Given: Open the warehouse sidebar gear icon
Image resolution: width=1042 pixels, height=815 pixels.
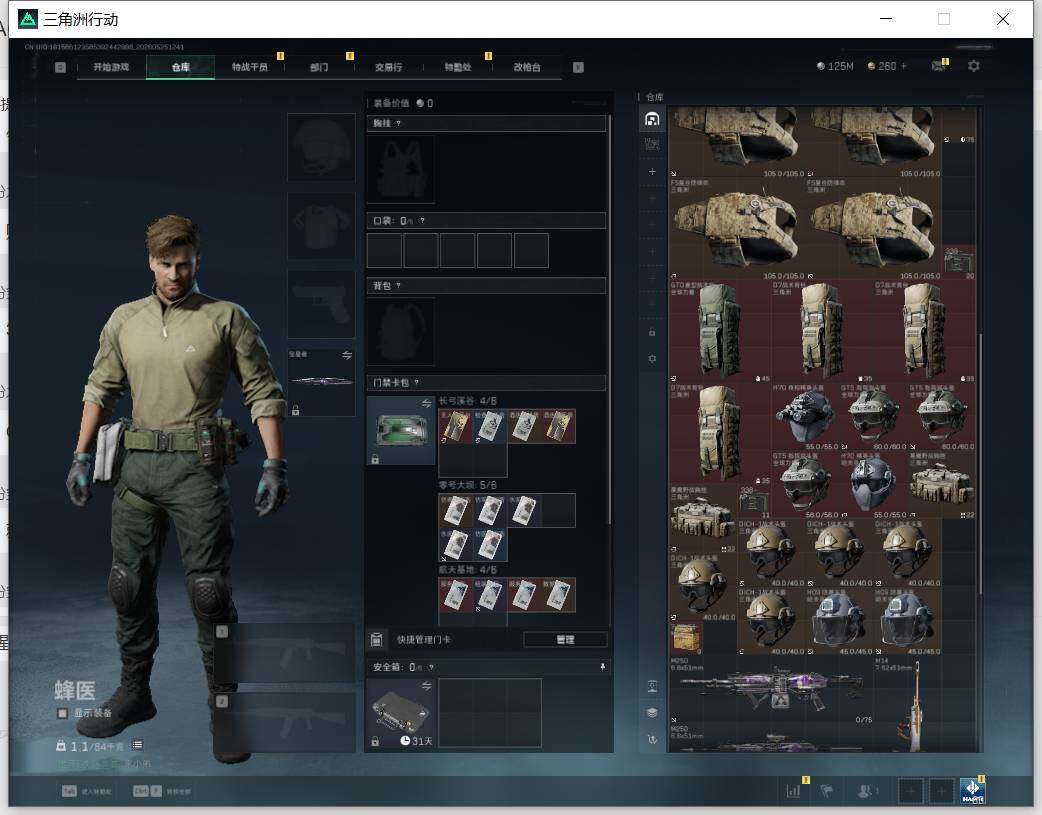Looking at the screenshot, I should point(652,358).
